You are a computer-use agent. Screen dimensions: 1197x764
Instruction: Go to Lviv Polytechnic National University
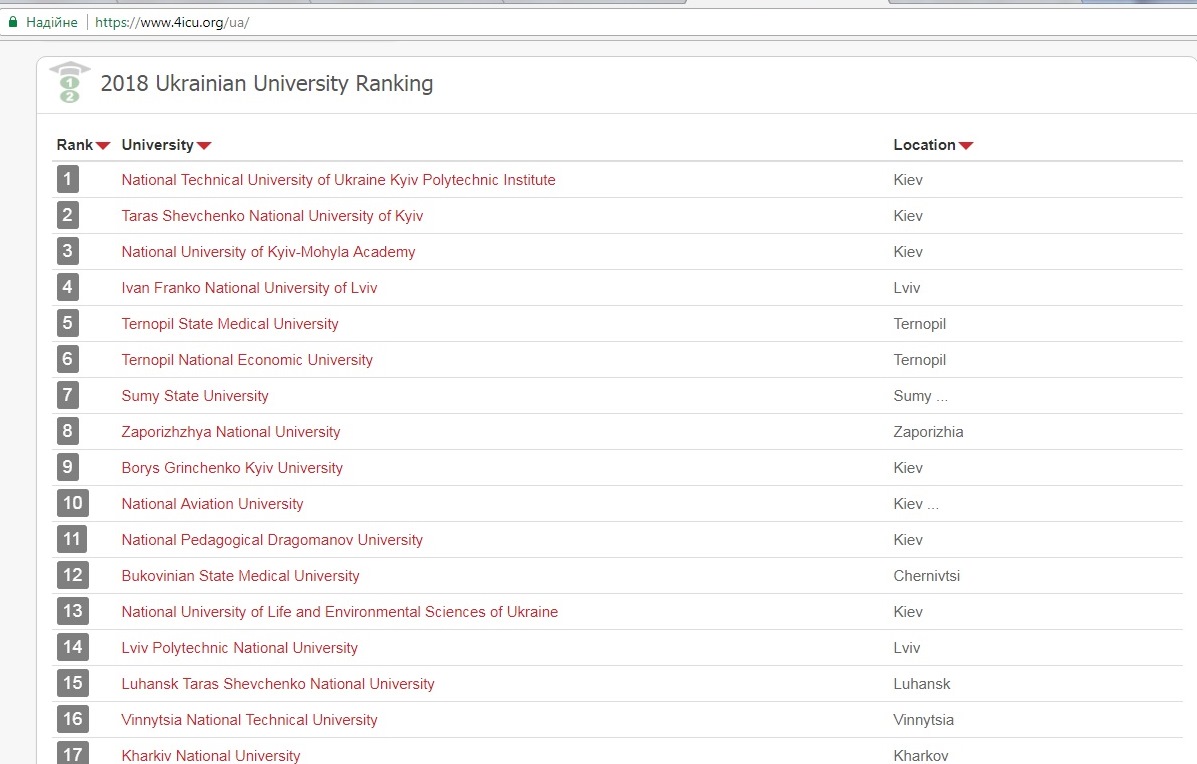click(x=239, y=648)
